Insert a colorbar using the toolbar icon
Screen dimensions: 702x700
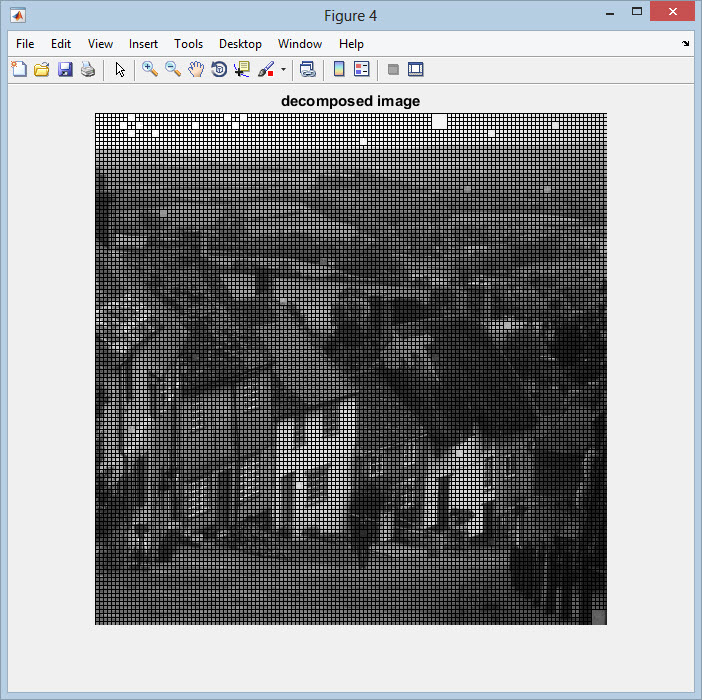pos(339,69)
